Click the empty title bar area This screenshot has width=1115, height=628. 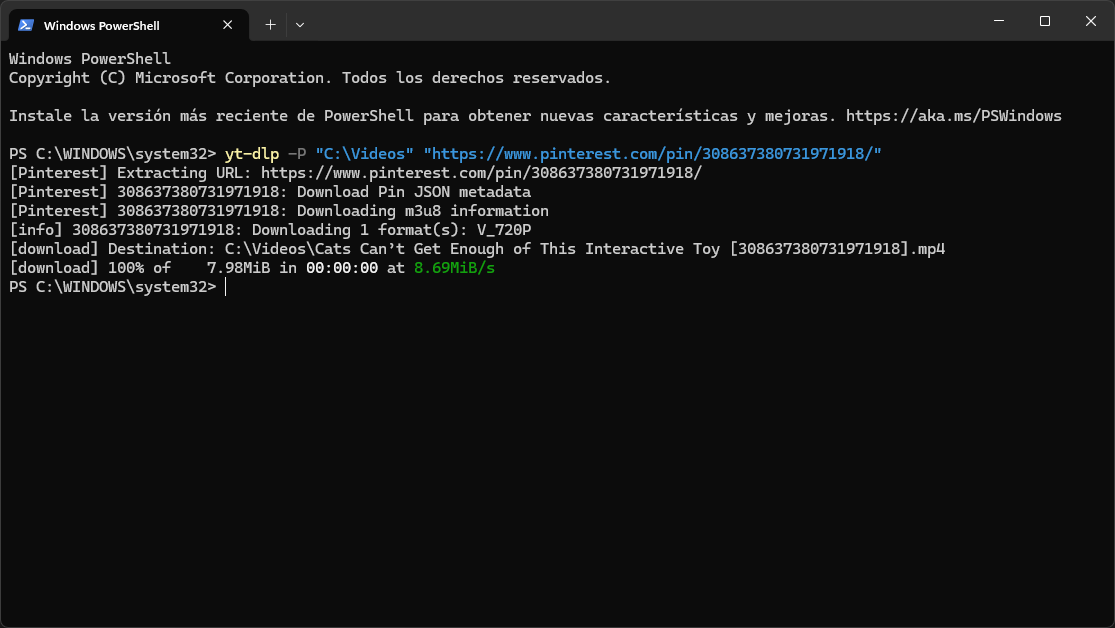(640, 21)
